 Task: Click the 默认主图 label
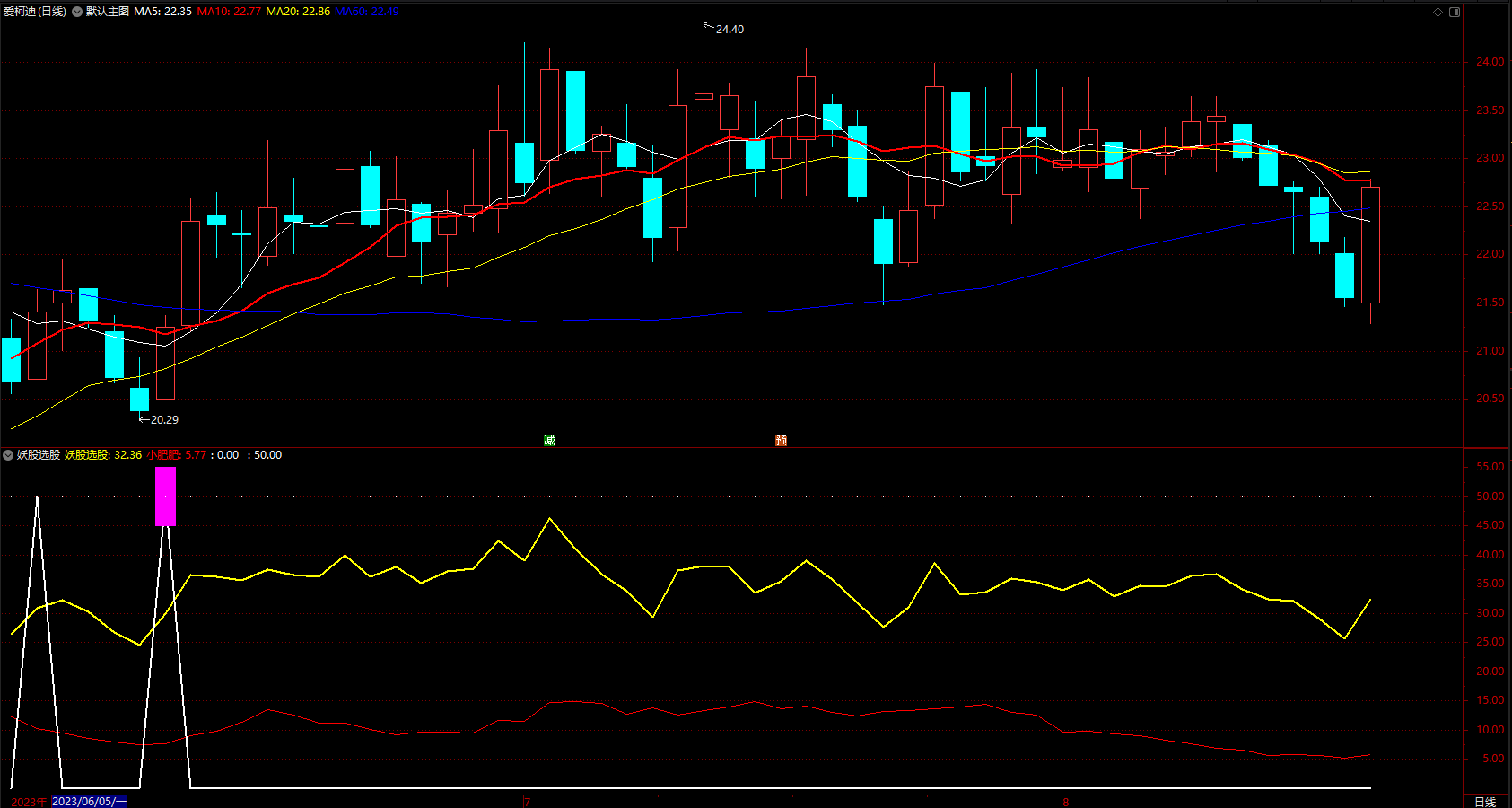pyautogui.click(x=108, y=12)
